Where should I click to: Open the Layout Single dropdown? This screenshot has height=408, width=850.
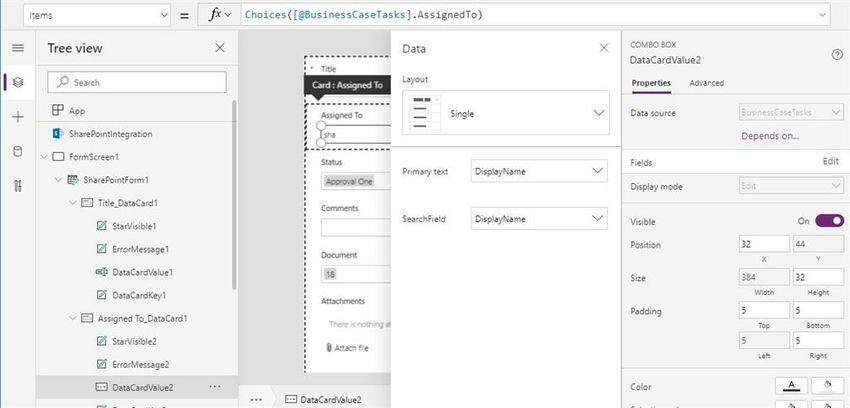tap(506, 113)
